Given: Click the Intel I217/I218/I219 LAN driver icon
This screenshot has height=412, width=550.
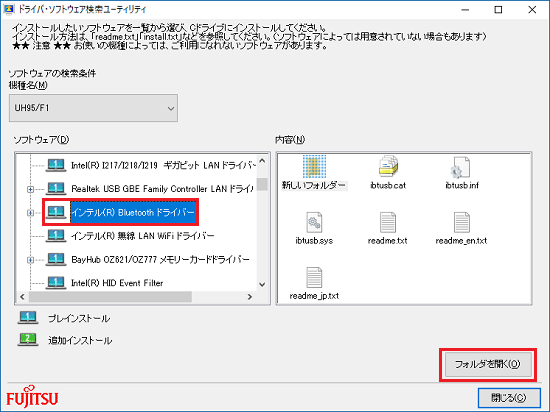Looking at the screenshot, I should click(x=56, y=165).
